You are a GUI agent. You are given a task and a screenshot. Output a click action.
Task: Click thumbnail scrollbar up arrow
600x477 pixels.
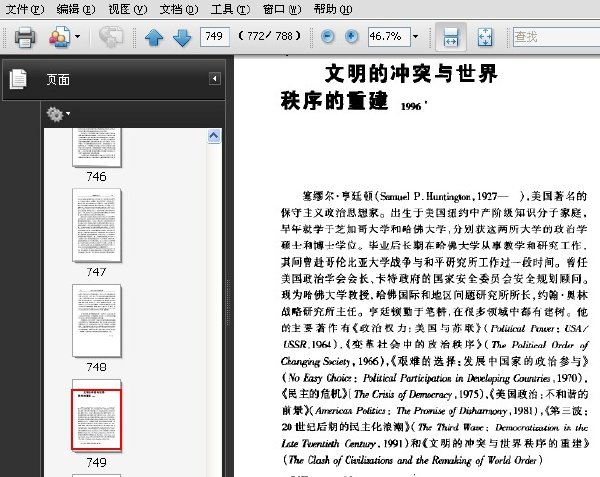[214, 136]
